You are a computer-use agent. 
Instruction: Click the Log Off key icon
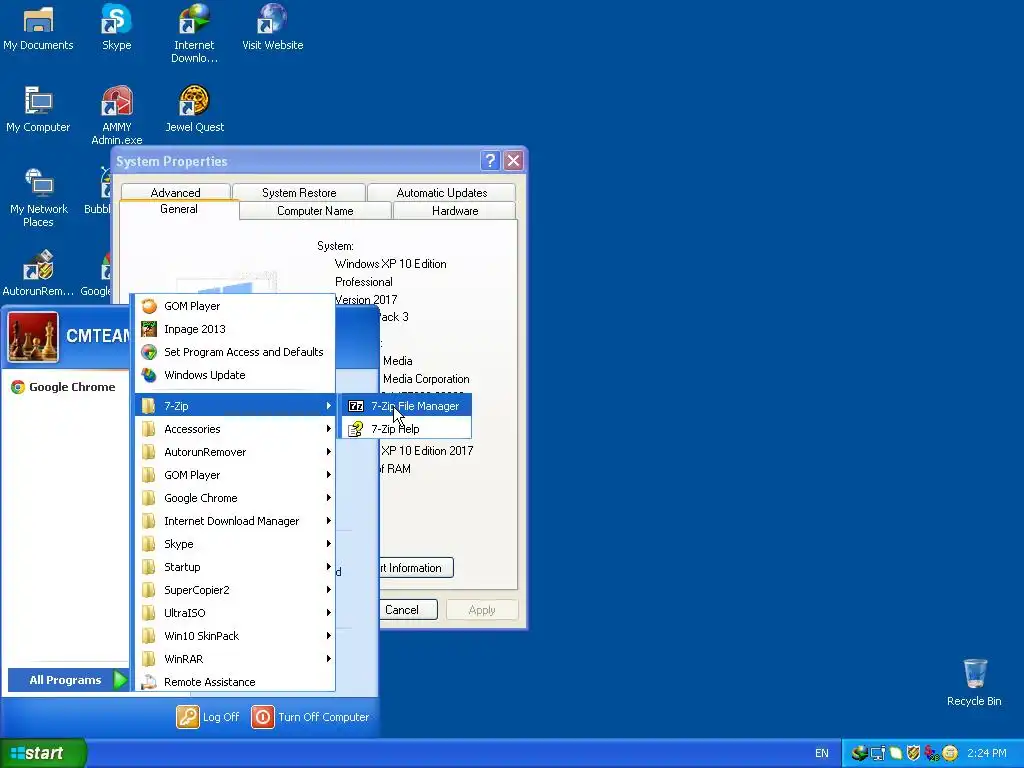point(187,717)
